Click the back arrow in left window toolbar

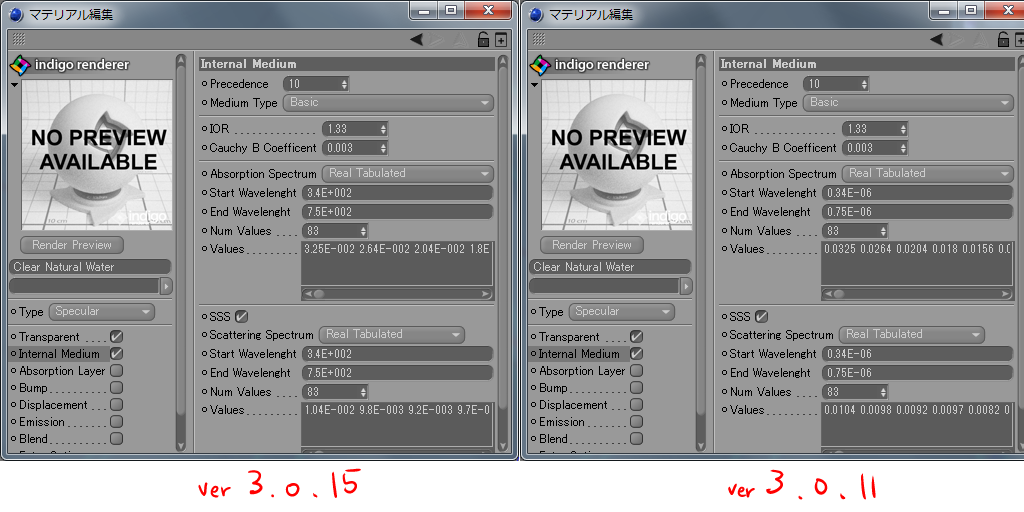416,40
